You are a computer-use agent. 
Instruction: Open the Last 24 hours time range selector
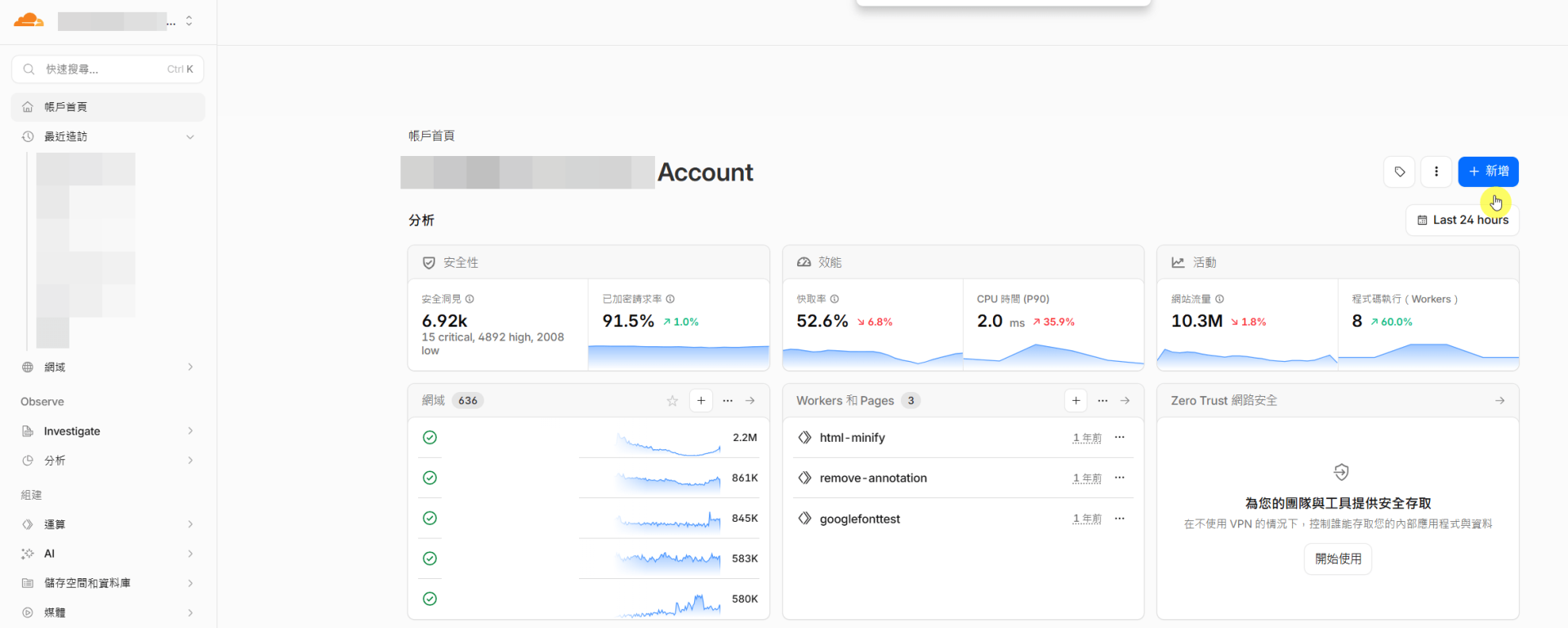tap(1462, 220)
